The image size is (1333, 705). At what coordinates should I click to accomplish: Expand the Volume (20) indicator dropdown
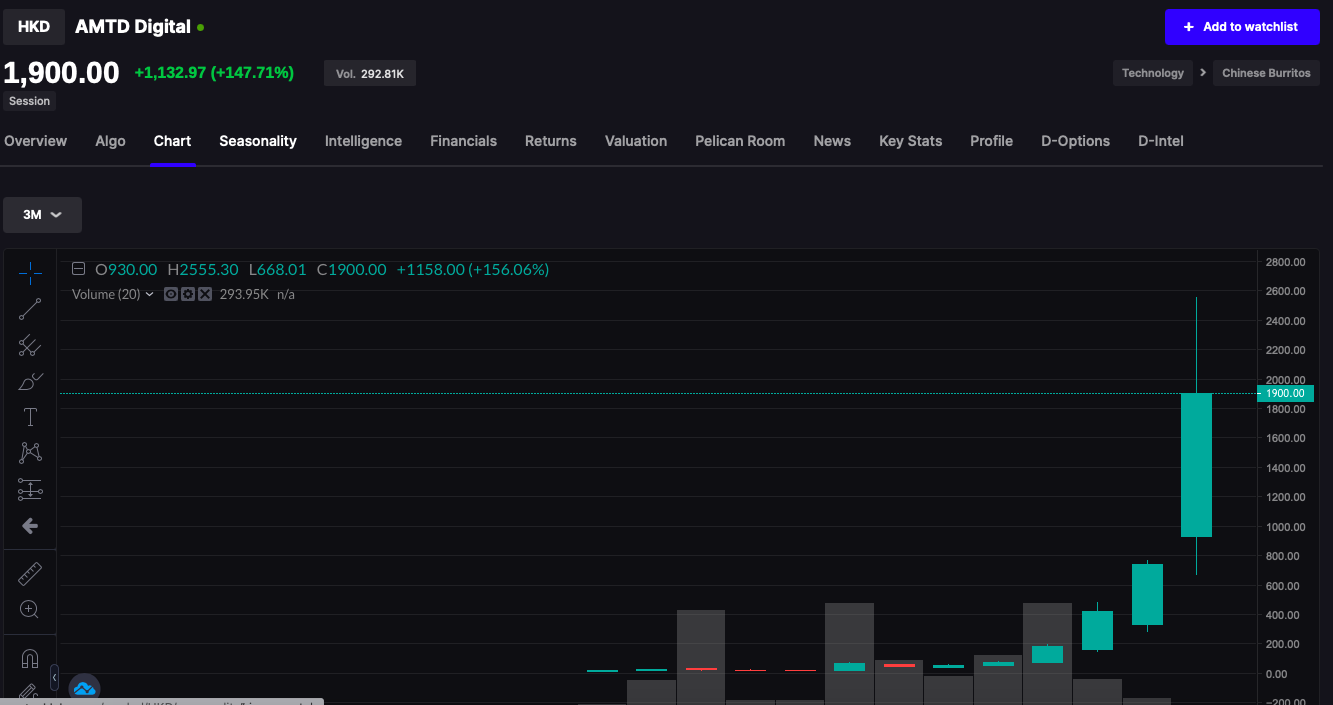[150, 294]
